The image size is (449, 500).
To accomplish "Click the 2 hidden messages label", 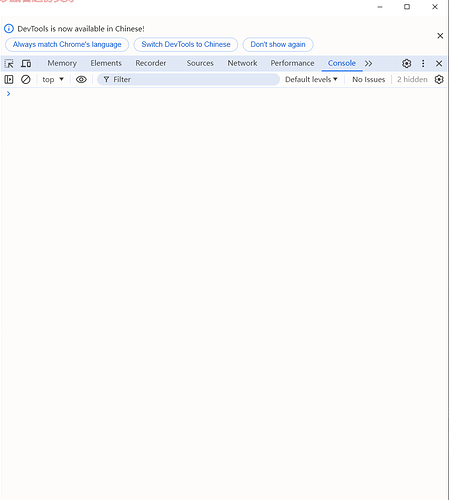I will point(412,79).
